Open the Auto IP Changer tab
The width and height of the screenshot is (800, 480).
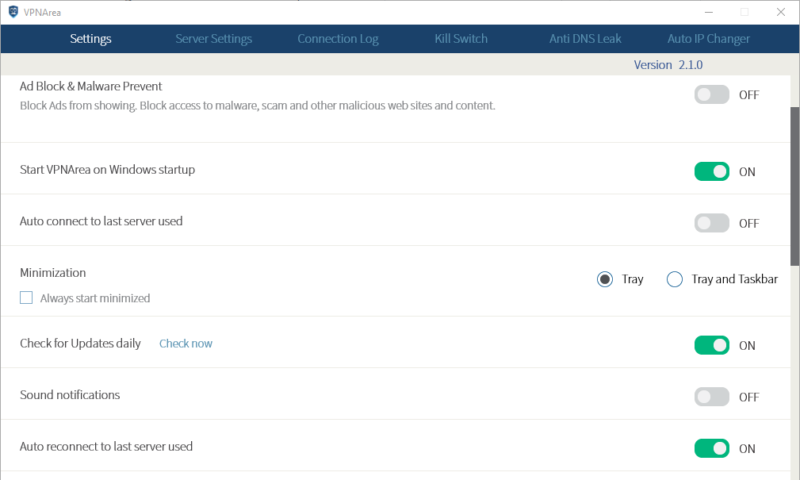pos(708,39)
